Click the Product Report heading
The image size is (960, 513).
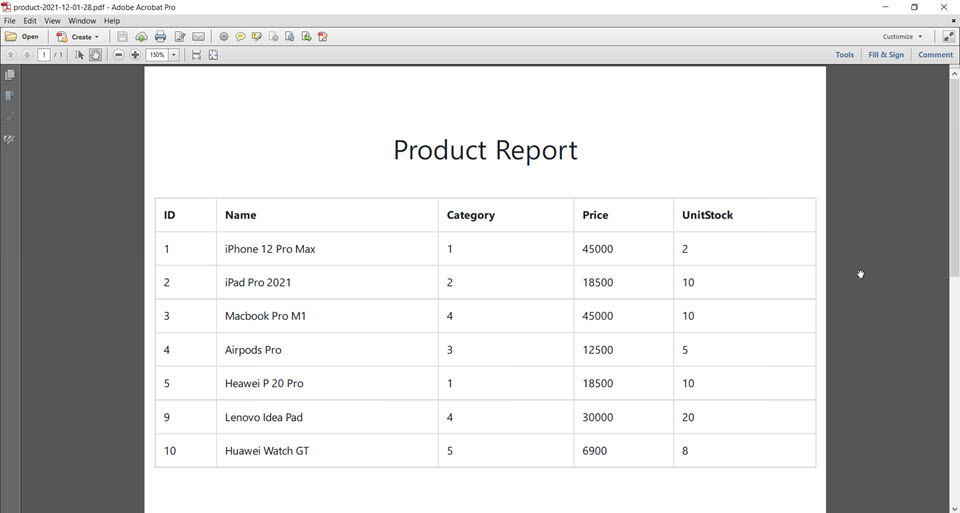(486, 151)
